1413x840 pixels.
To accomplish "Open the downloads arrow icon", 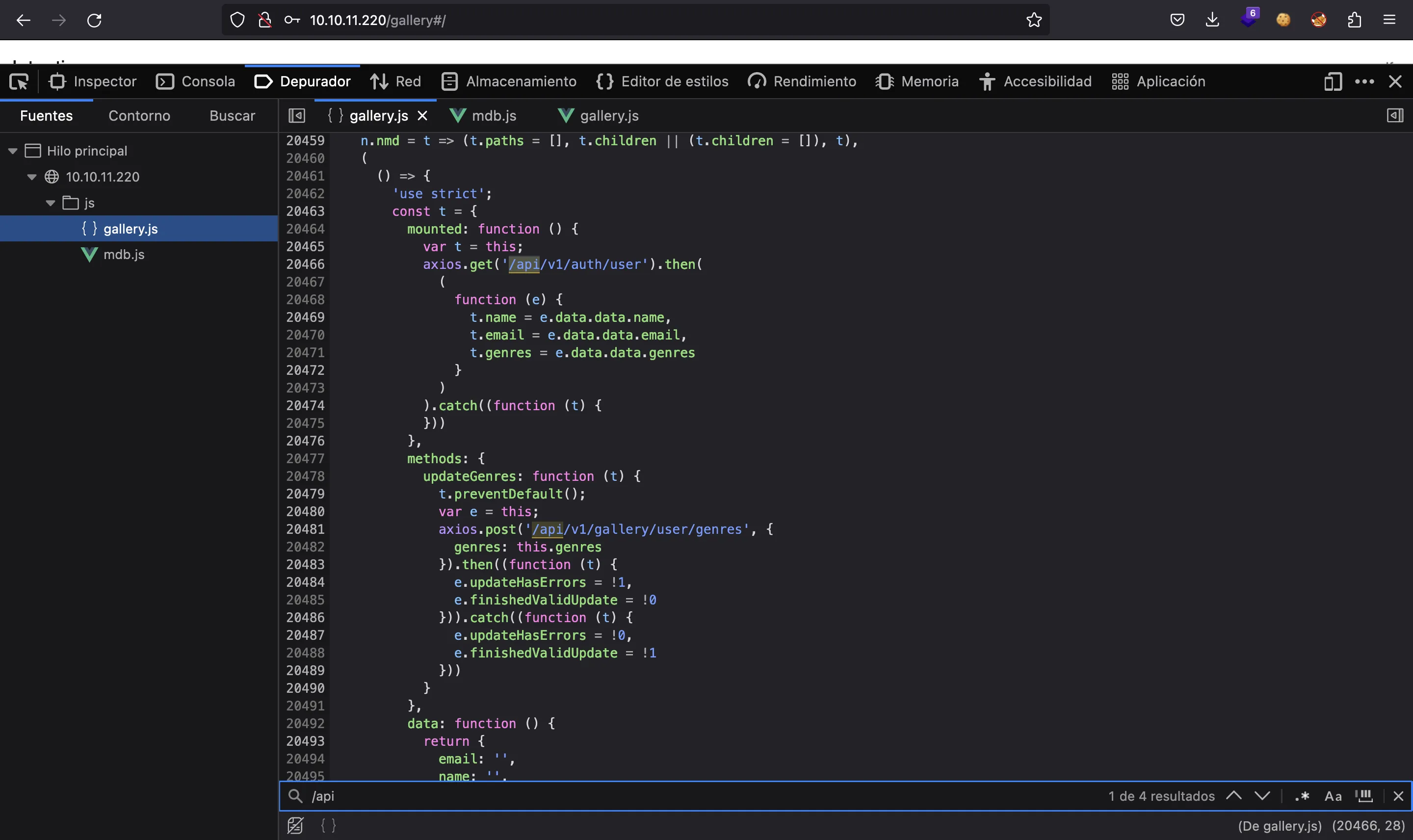I will coord(1212,21).
